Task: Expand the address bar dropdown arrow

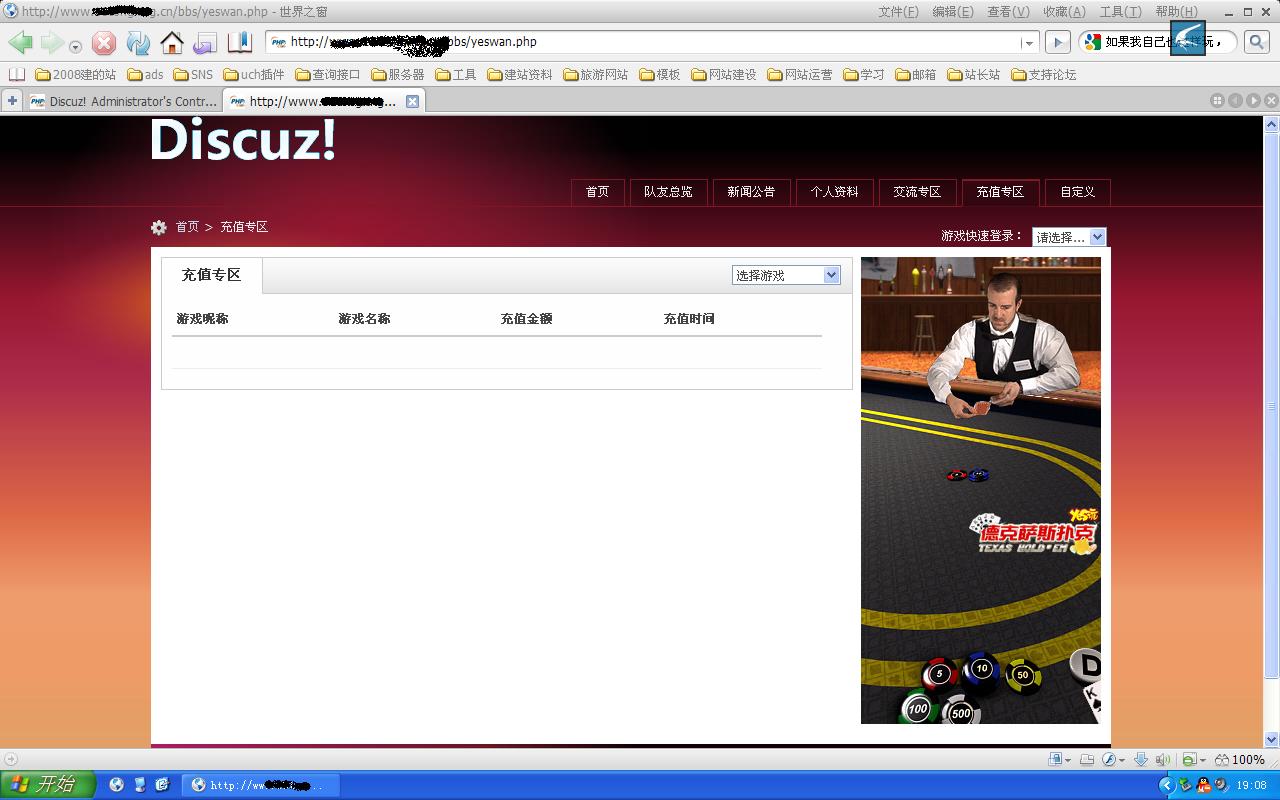Action: (1028, 43)
